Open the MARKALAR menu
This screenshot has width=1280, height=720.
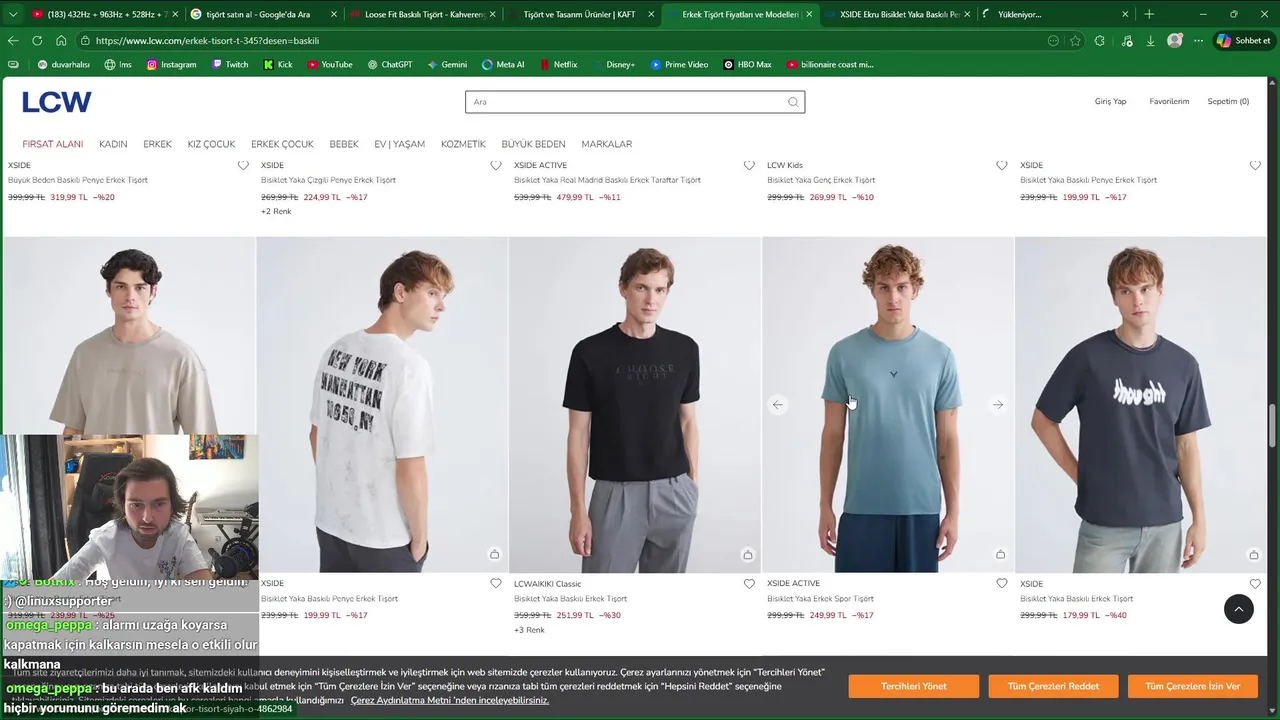[606, 144]
